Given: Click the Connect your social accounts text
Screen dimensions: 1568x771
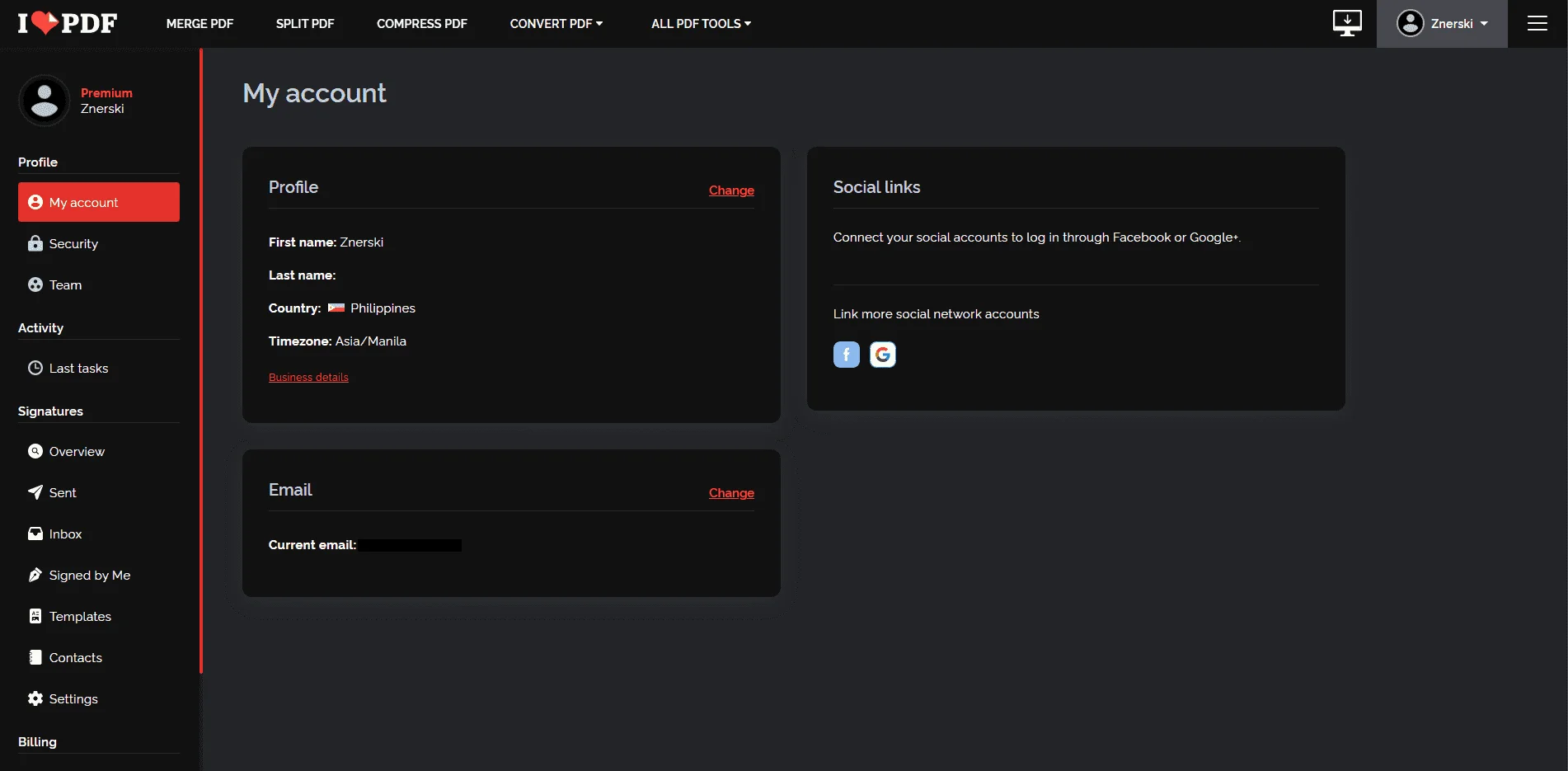Looking at the screenshot, I should click(1036, 237).
